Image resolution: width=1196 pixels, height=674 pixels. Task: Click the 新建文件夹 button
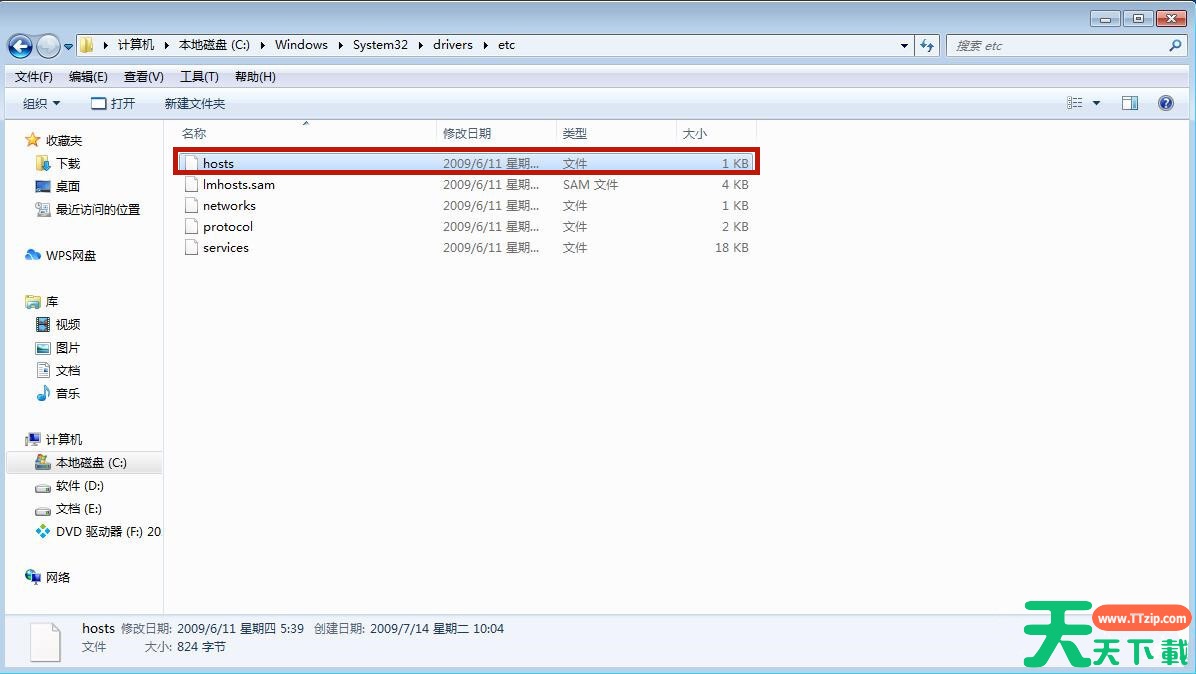coord(195,103)
